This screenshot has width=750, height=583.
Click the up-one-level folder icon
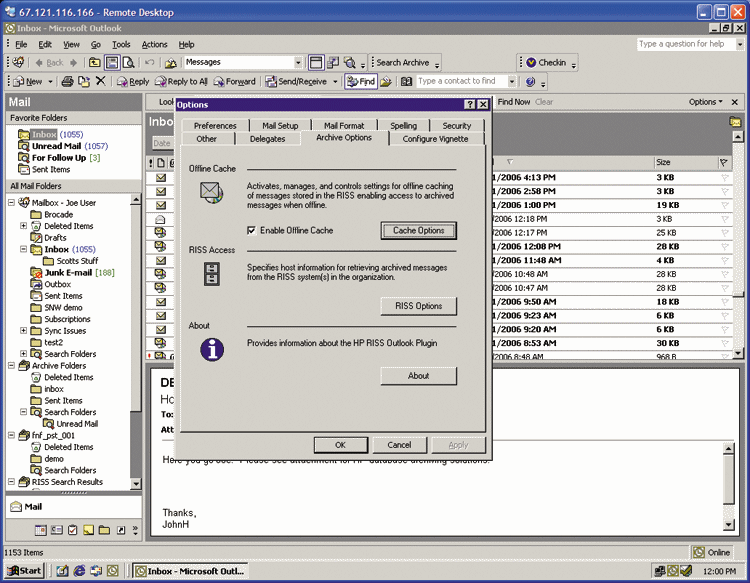(x=95, y=62)
